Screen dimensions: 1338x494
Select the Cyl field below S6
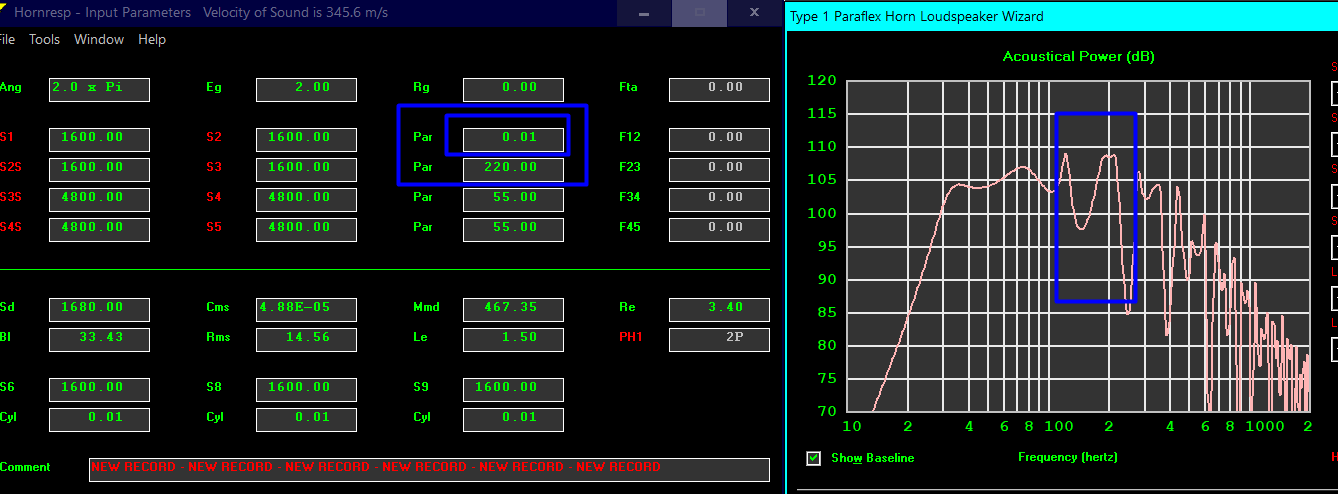[x=99, y=419]
